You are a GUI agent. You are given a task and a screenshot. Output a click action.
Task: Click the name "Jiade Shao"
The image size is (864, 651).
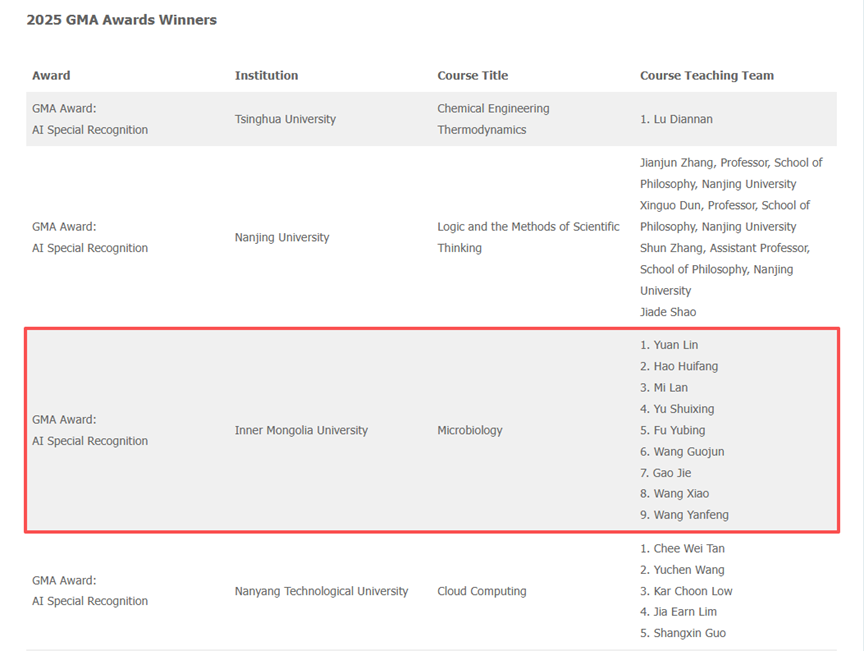point(668,312)
